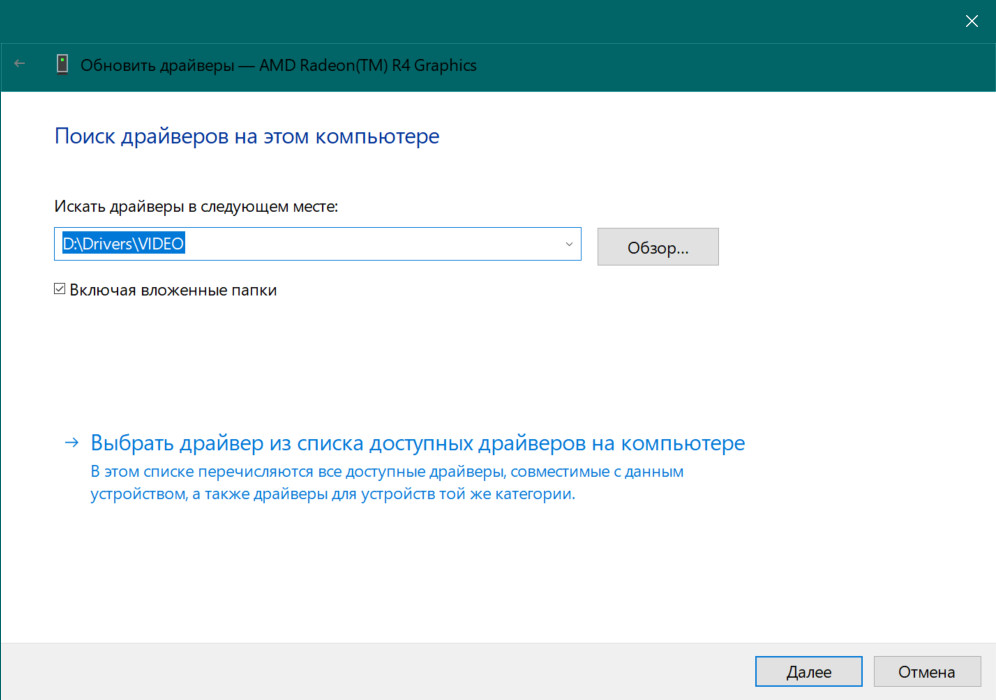Image resolution: width=996 pixels, height=700 pixels.
Task: Expand the driver location path dropdown
Action: click(x=569, y=244)
